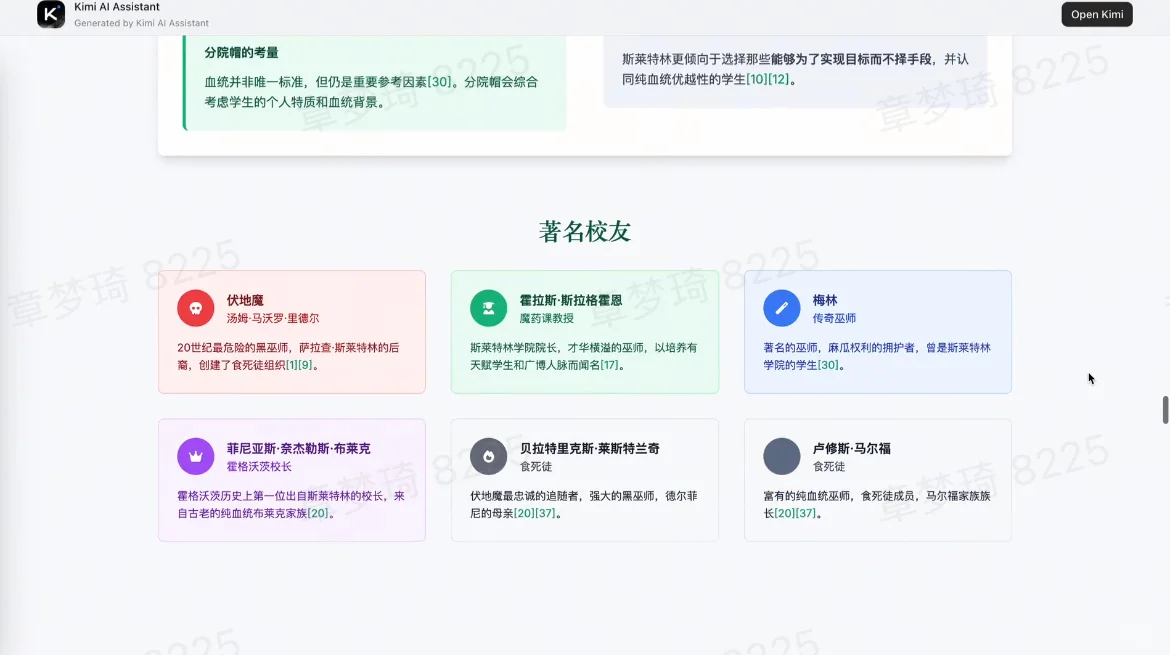Click the subtitle 魔药课教授

[x=547, y=319]
